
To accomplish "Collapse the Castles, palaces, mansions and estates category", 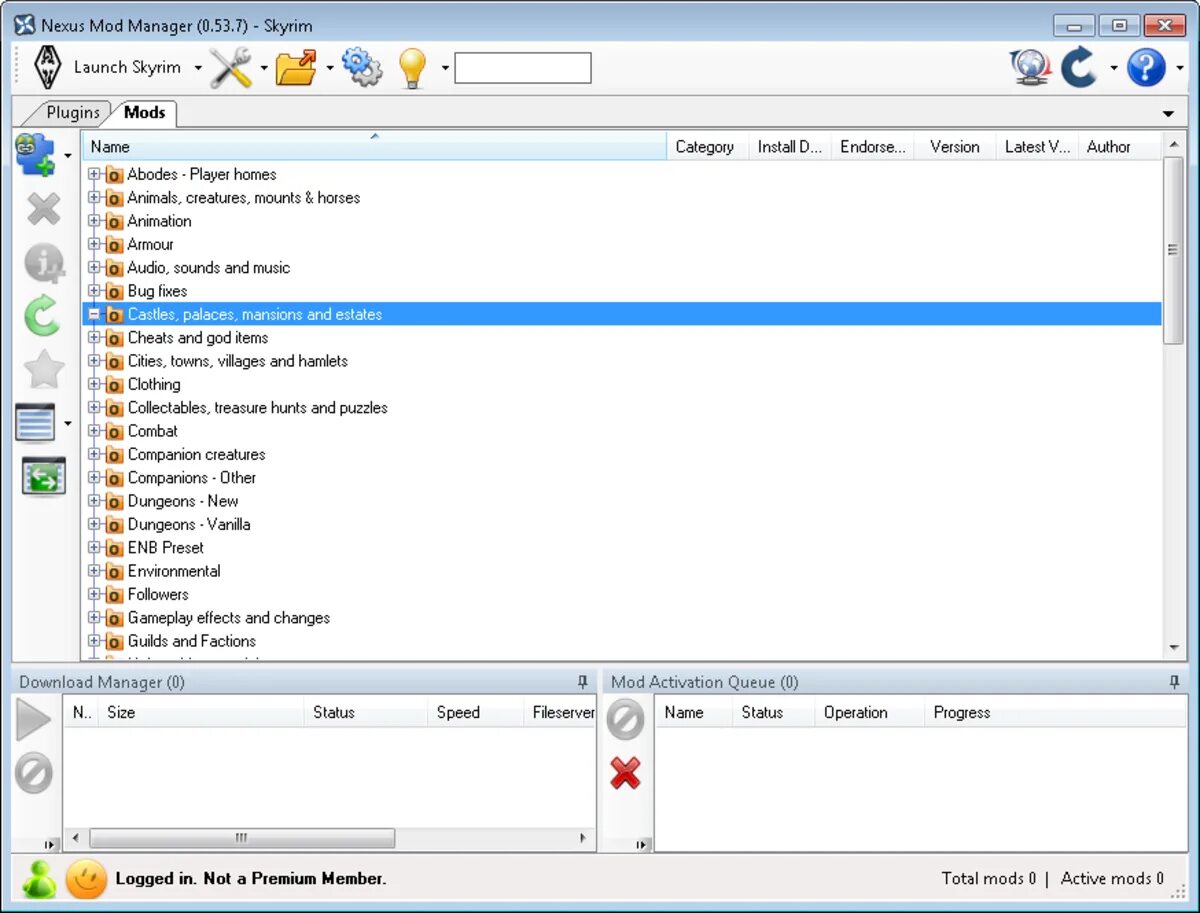I will [95, 314].
